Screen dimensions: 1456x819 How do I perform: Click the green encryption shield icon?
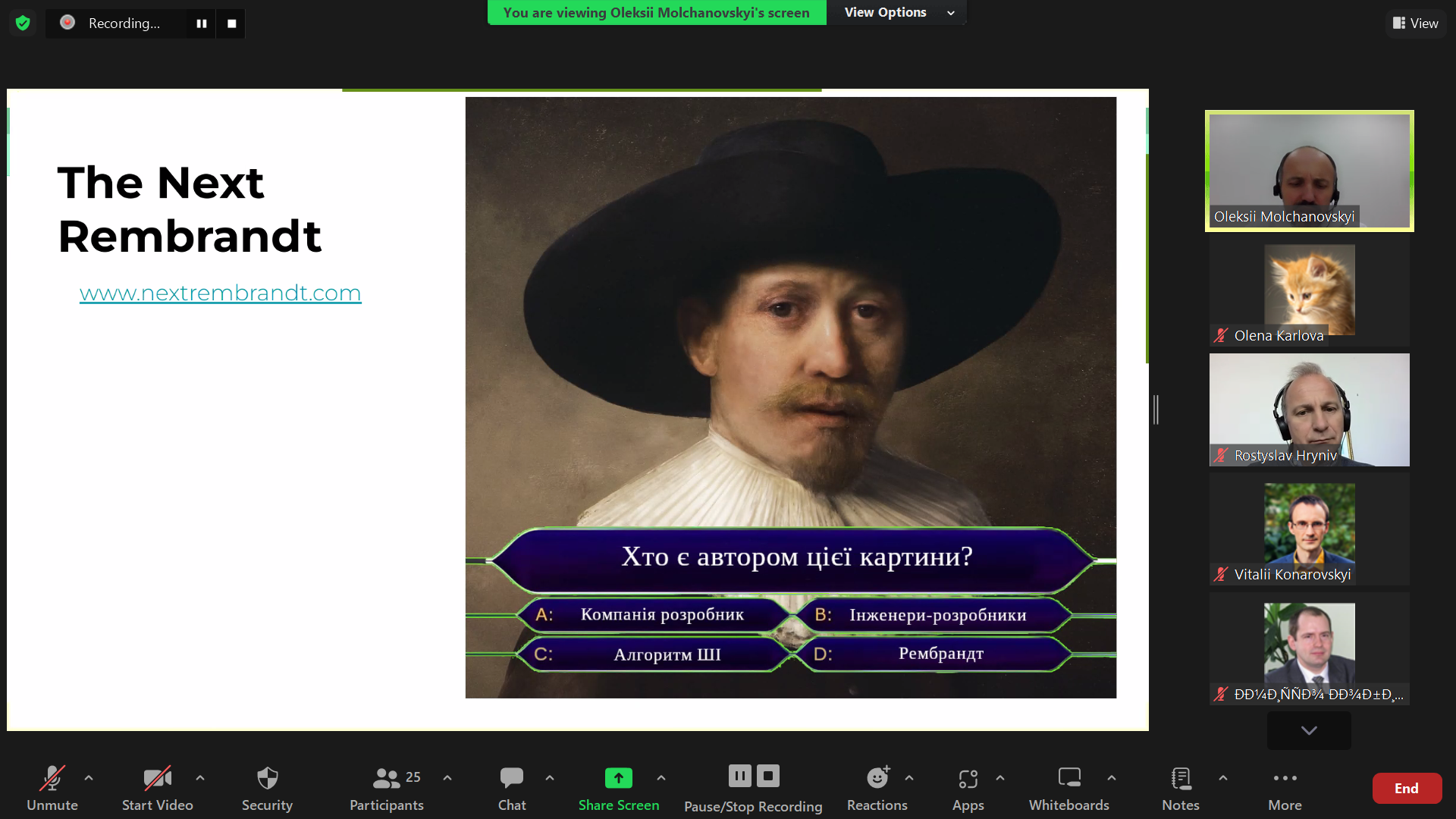click(23, 23)
